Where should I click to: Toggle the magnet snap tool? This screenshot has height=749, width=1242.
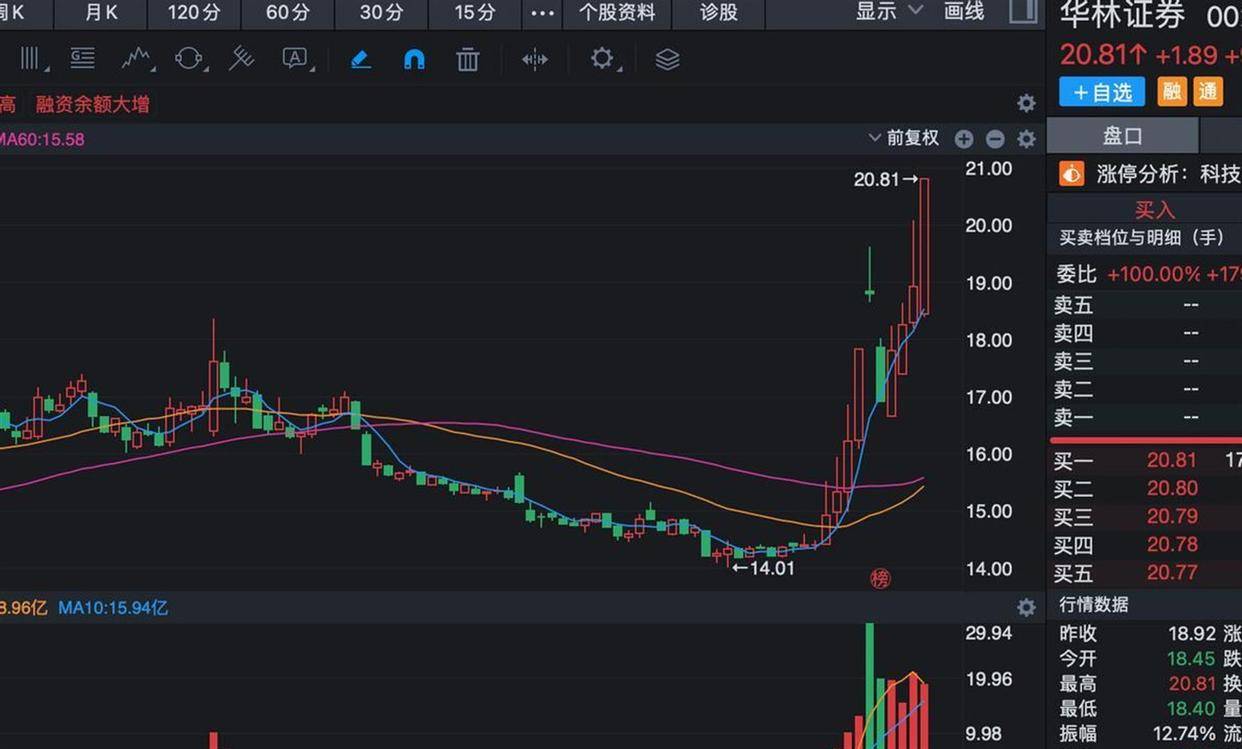click(x=414, y=60)
